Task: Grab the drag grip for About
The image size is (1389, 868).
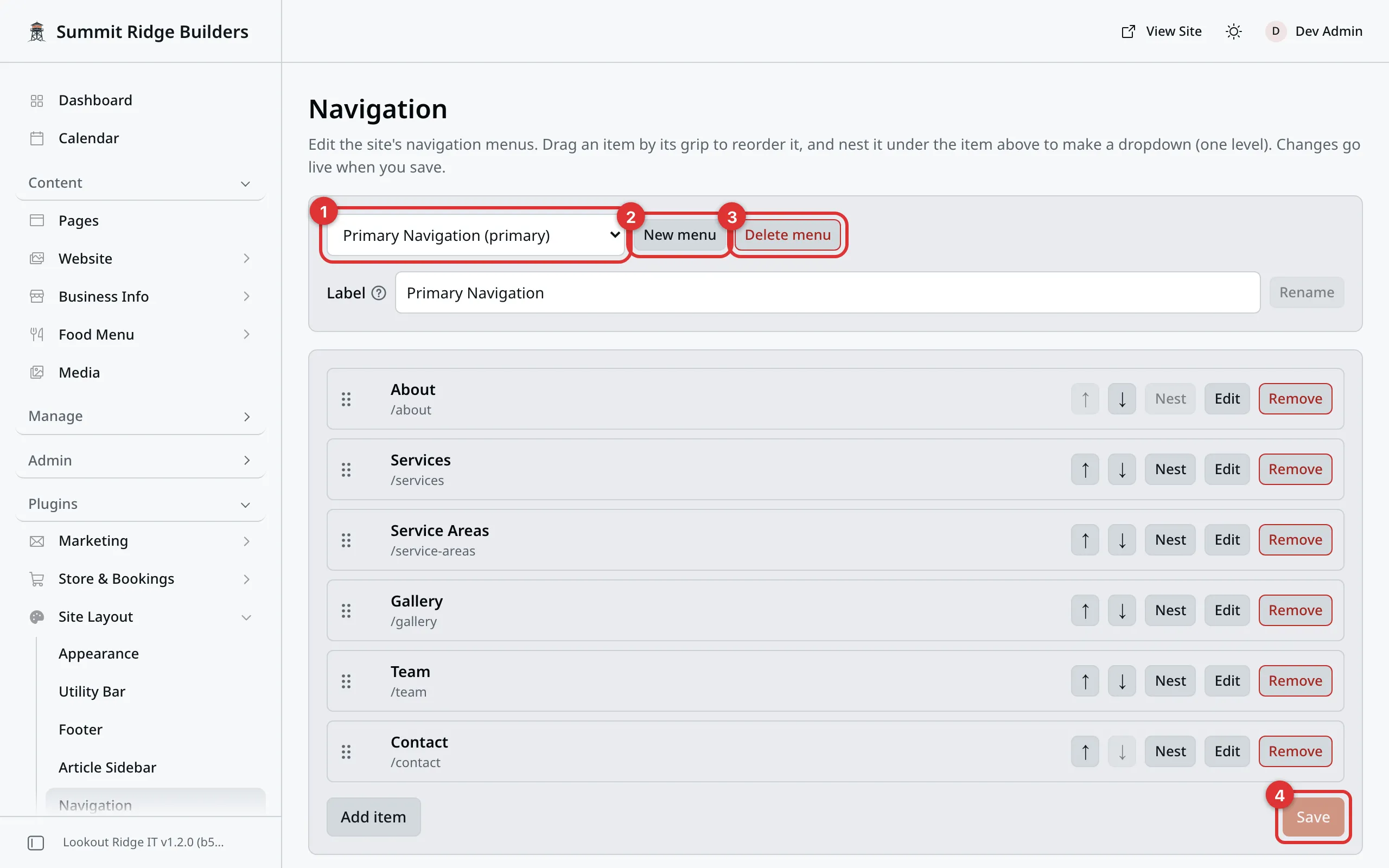Action: point(346,399)
